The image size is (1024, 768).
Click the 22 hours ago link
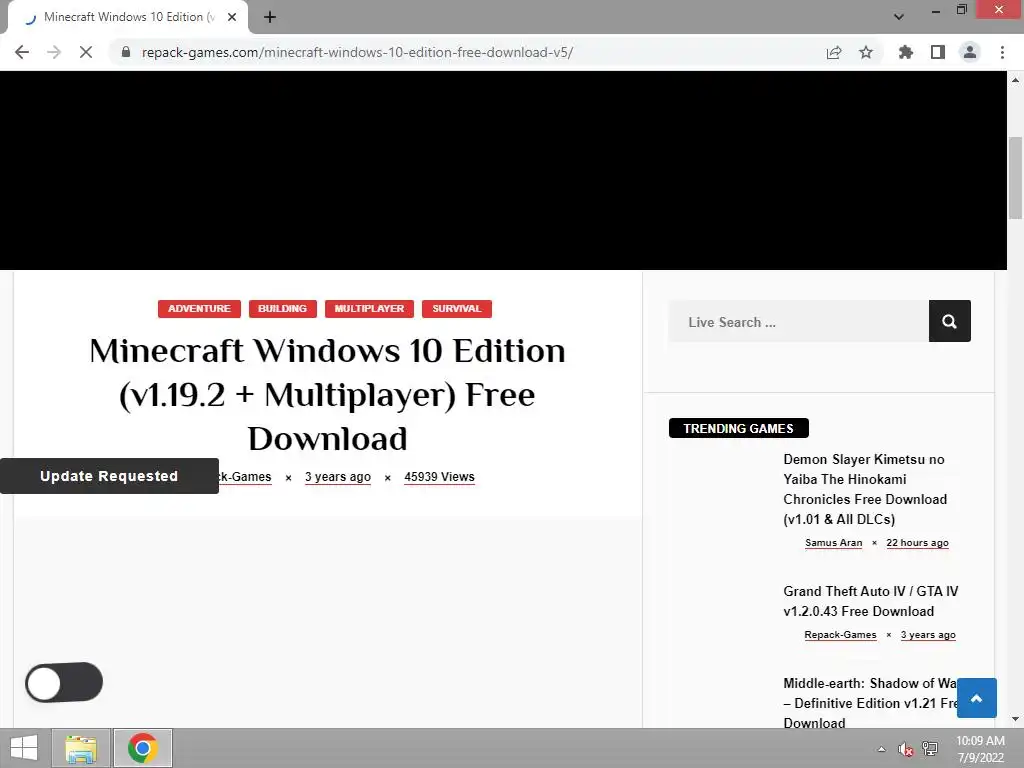point(917,543)
